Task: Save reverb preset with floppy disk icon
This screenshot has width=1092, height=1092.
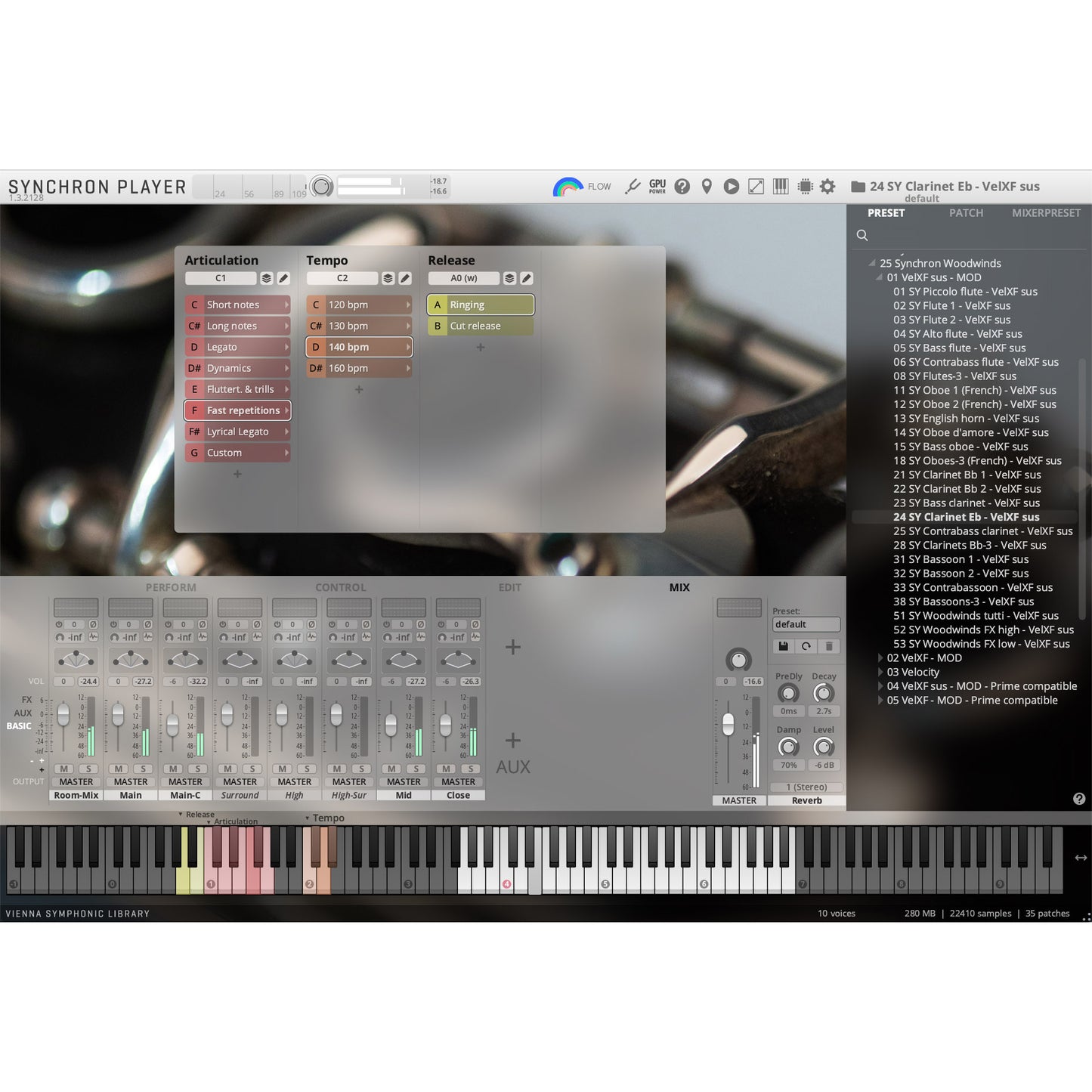Action: (x=783, y=646)
